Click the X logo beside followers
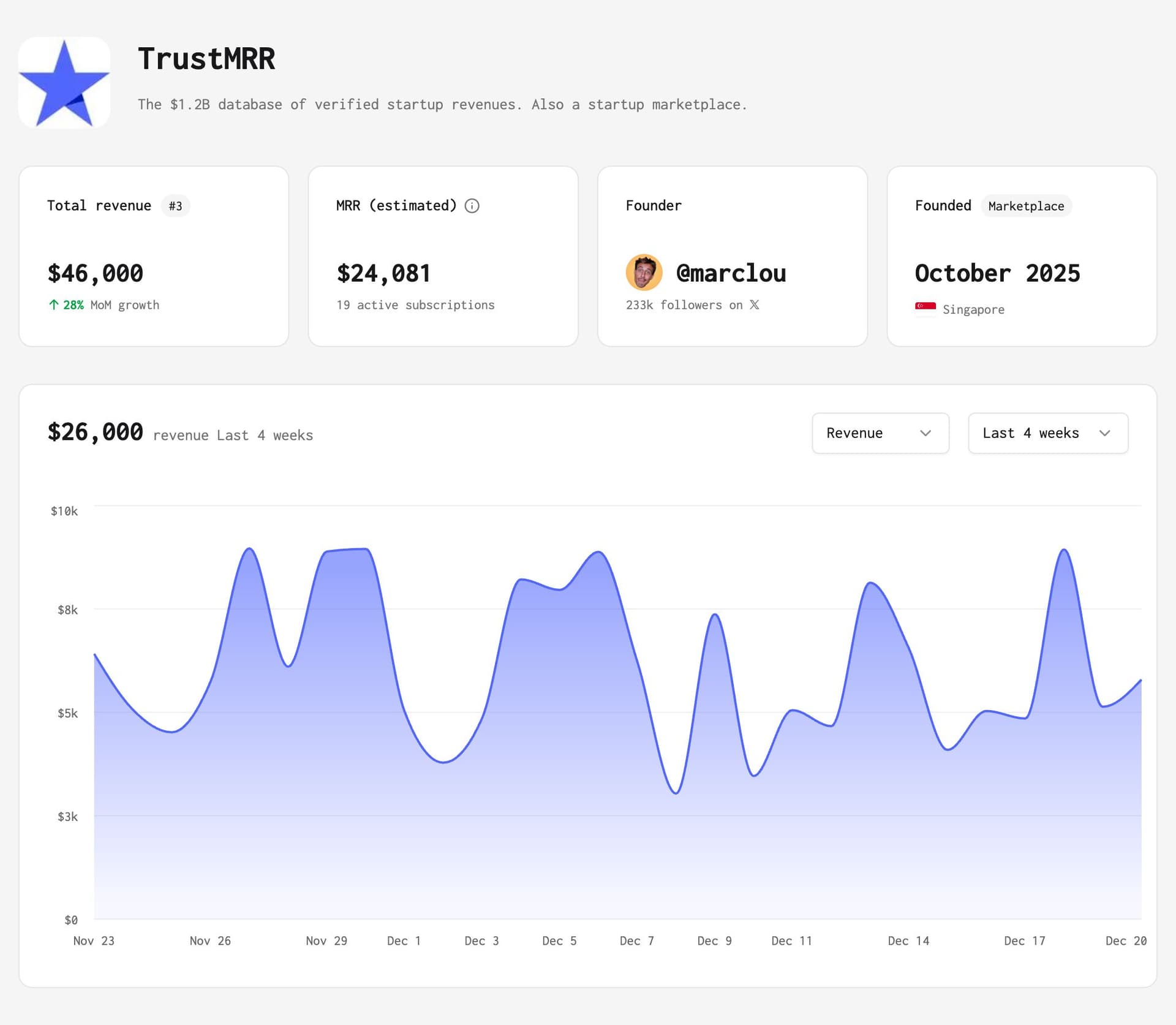 (x=755, y=304)
